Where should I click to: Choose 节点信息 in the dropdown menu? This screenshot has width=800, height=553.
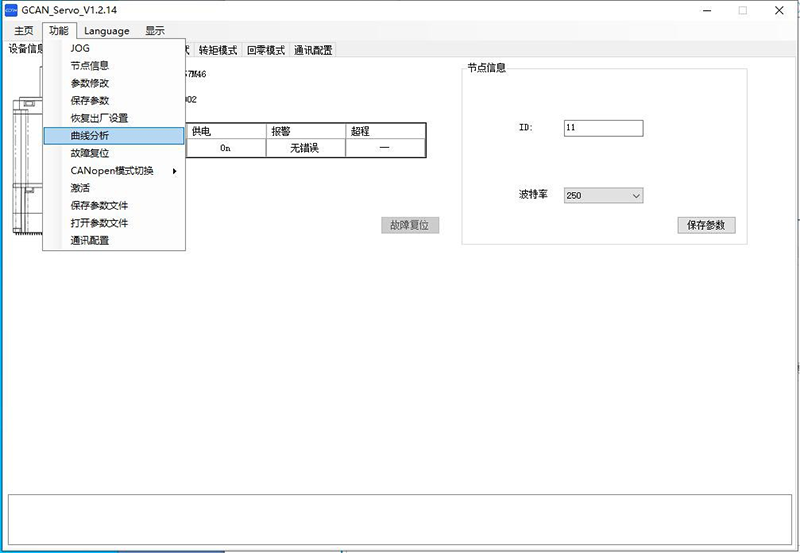[x=90, y=66]
